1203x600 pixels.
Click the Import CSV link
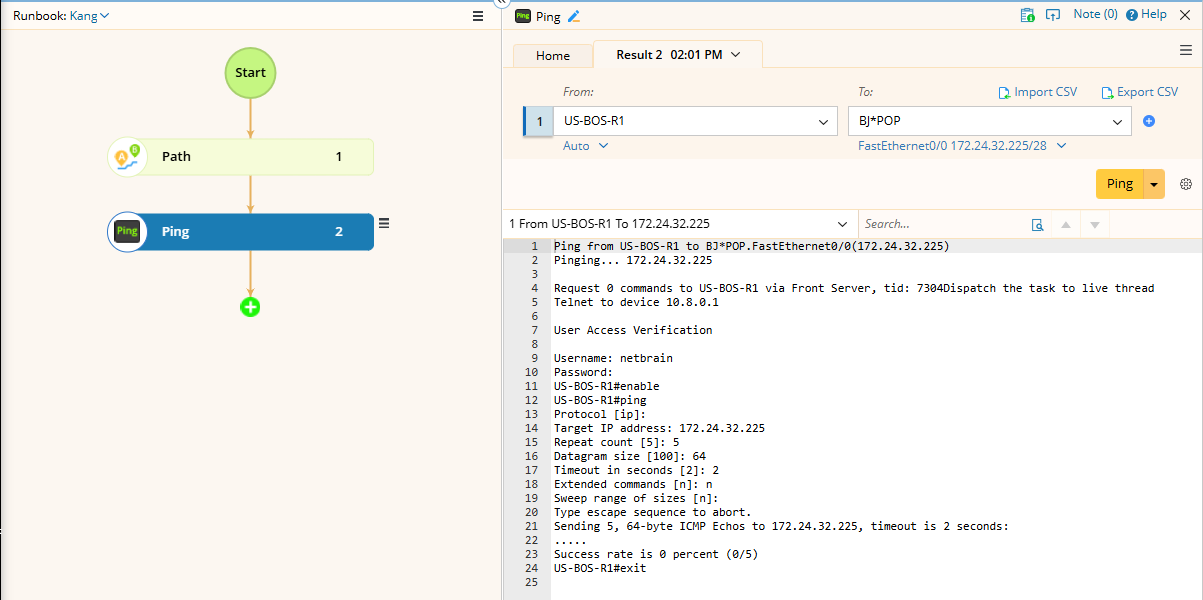click(1038, 92)
